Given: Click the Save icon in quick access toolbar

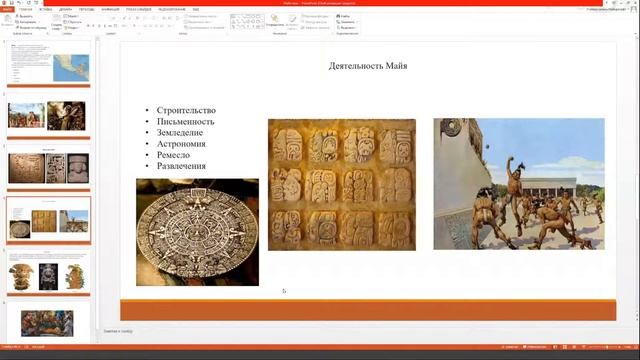Looking at the screenshot, I should tap(12, 2).
